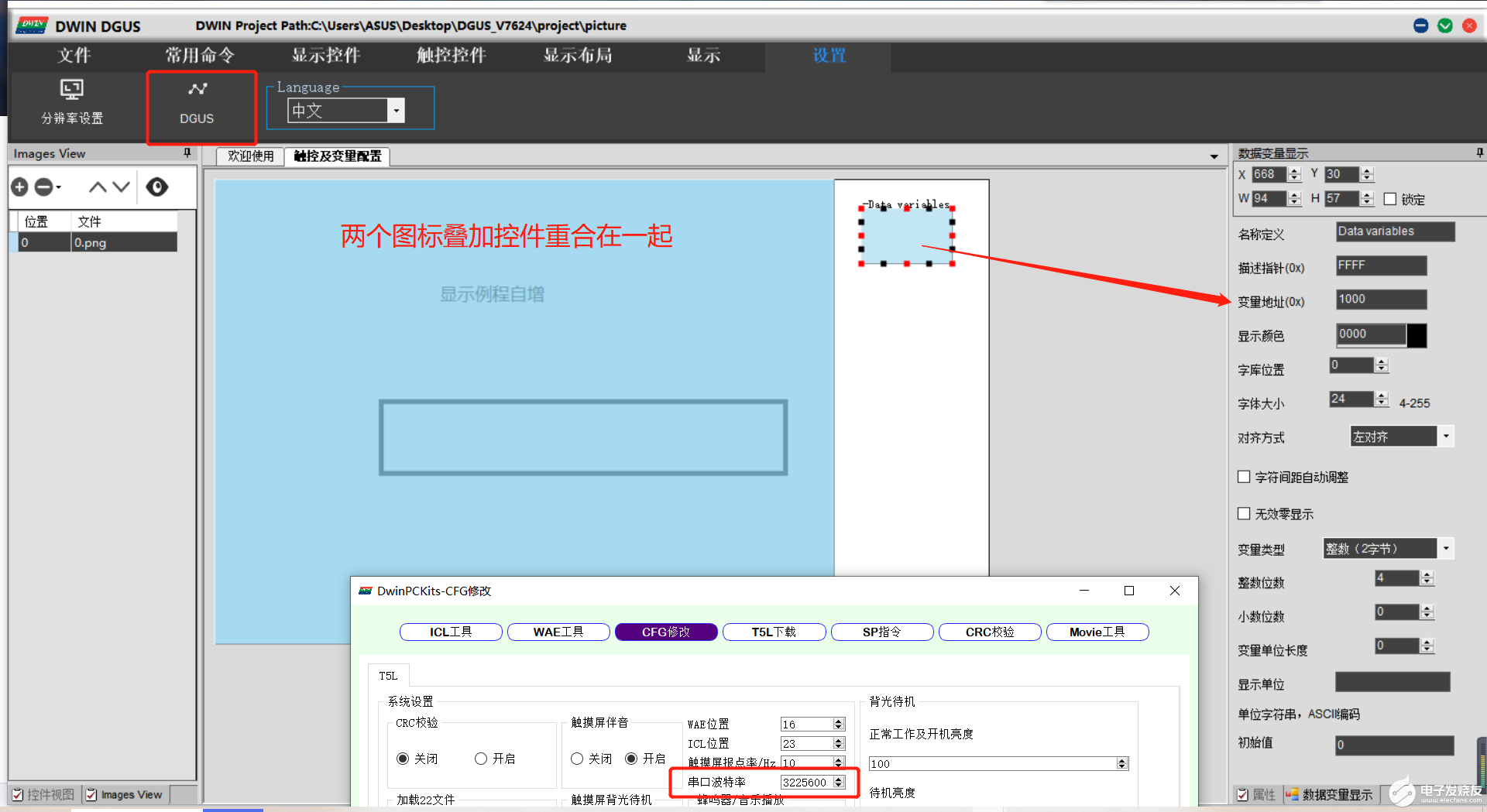This screenshot has width=1487, height=812.
Task: Open the 触控控件 menu
Action: click(451, 56)
